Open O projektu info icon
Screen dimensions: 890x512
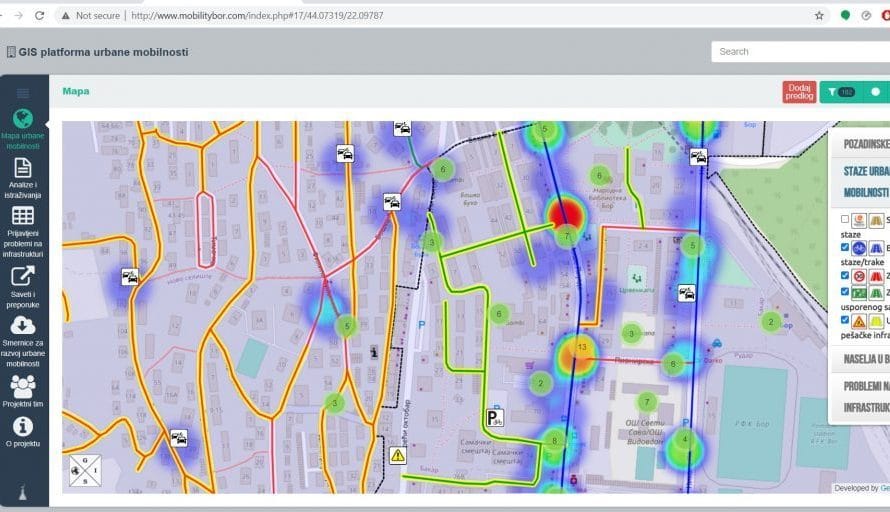23,426
